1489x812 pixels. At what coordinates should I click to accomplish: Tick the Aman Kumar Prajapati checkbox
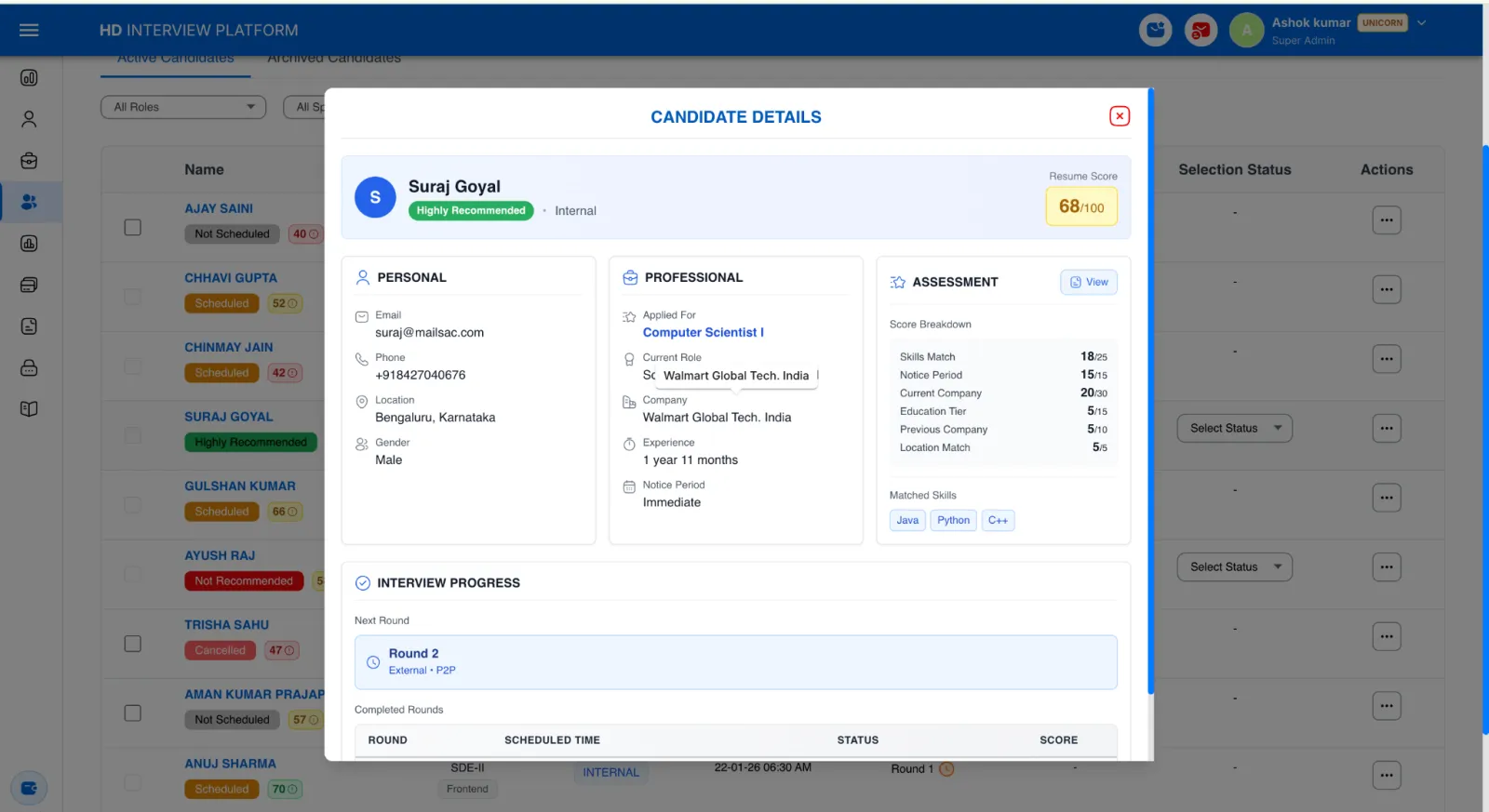point(133,713)
